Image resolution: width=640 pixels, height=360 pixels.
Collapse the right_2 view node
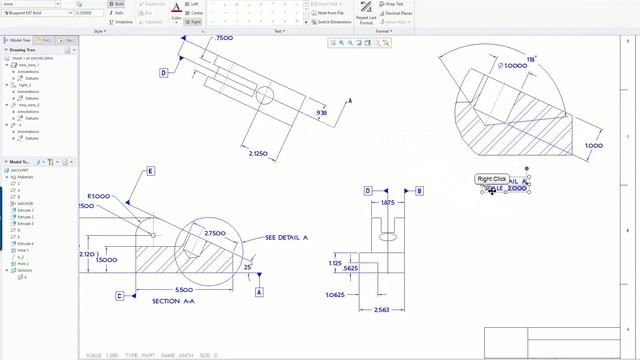7,85
